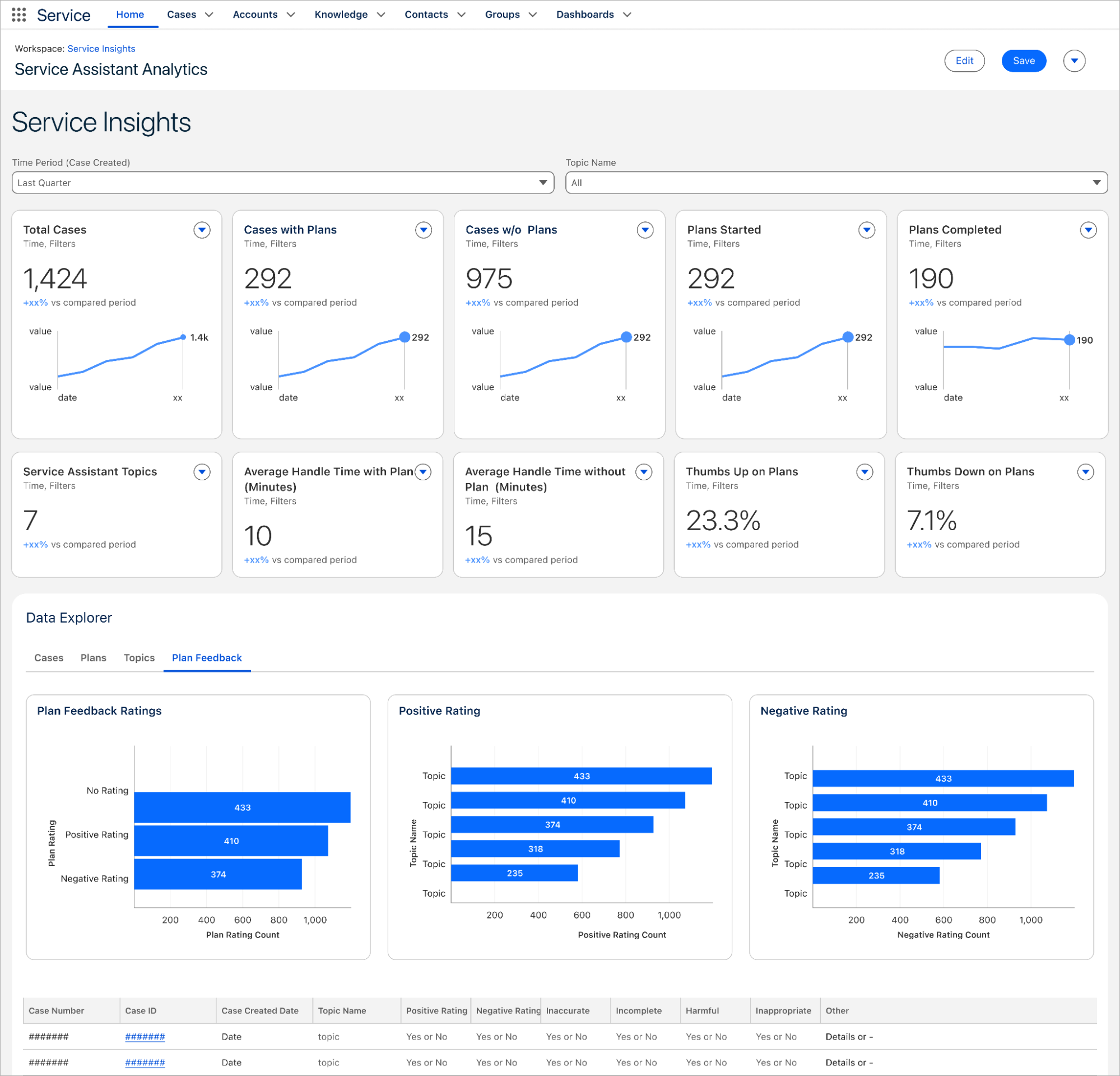Viewport: 1120px width, 1076px height.
Task: Open Service Assistant Topics card menu
Action: coord(202,472)
